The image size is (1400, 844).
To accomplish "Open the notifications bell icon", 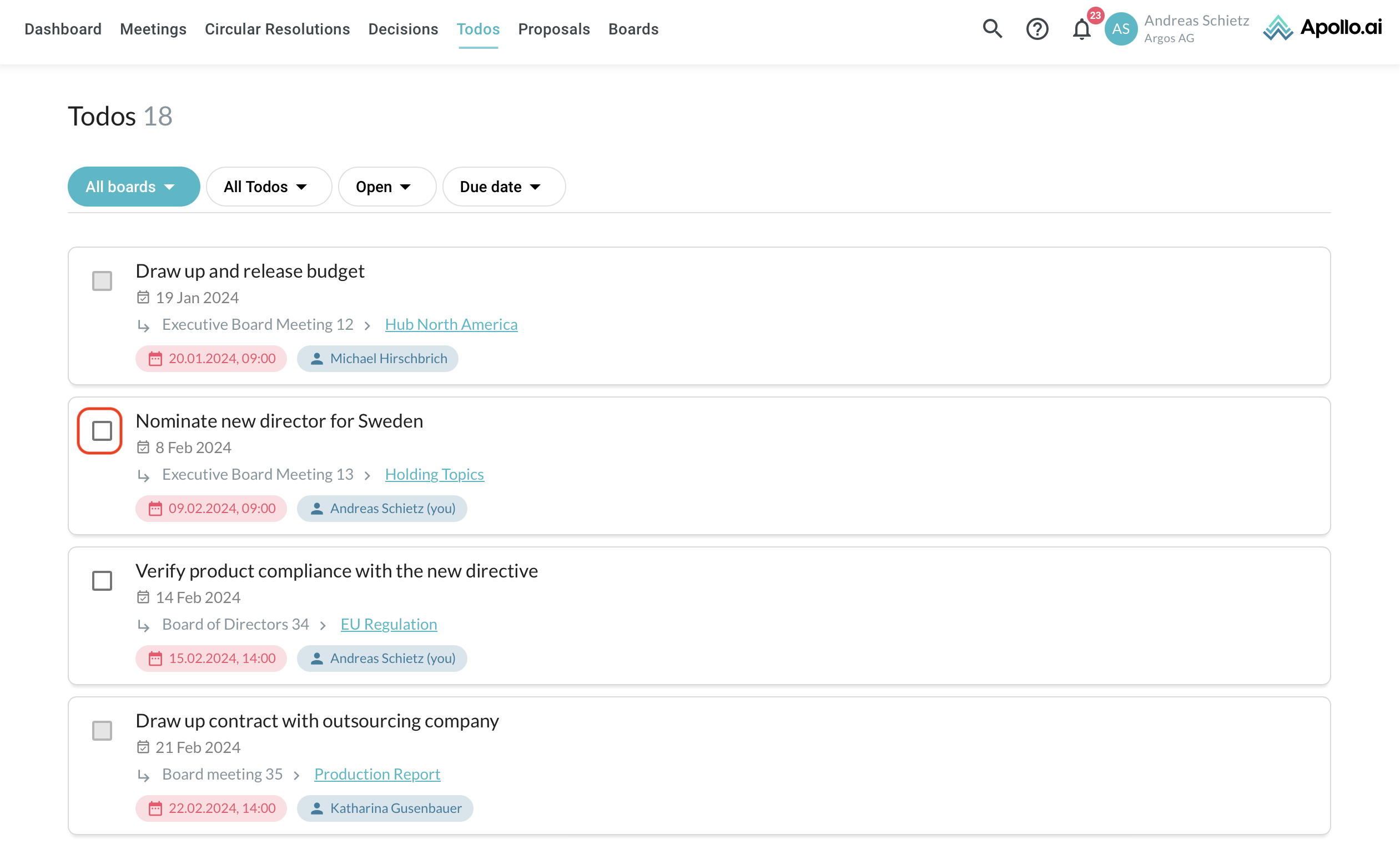I will coord(1081,29).
